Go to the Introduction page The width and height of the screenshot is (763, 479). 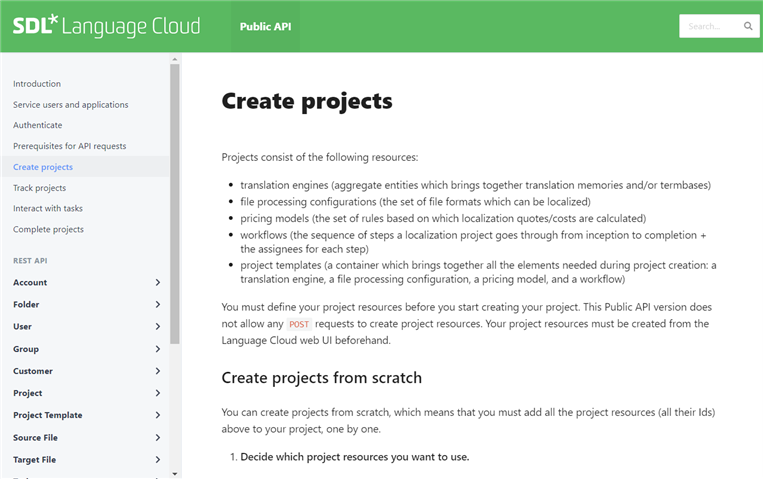pos(37,84)
